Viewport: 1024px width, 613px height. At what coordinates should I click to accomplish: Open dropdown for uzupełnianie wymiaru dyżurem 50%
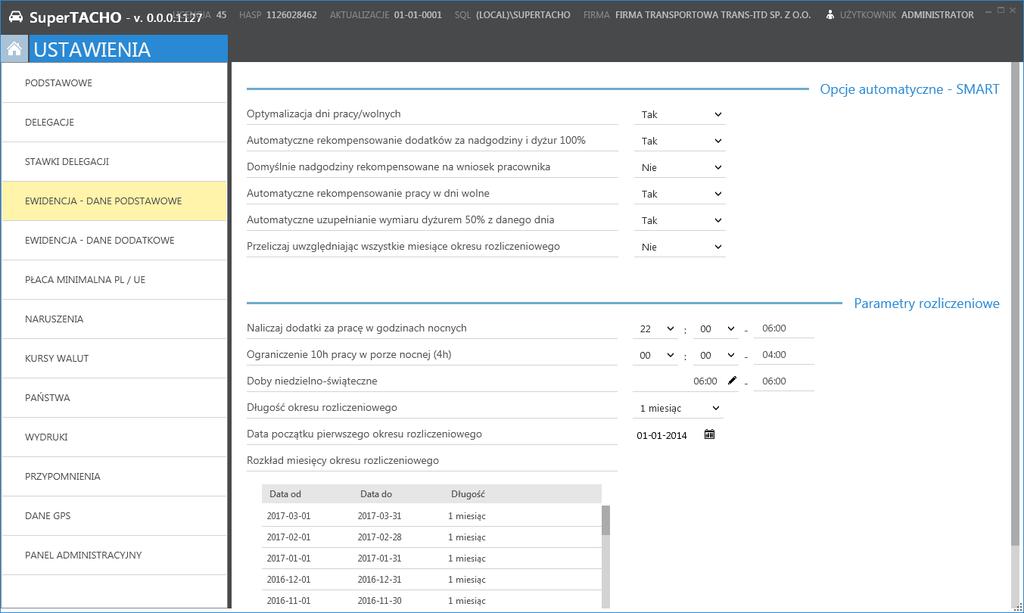(680, 221)
